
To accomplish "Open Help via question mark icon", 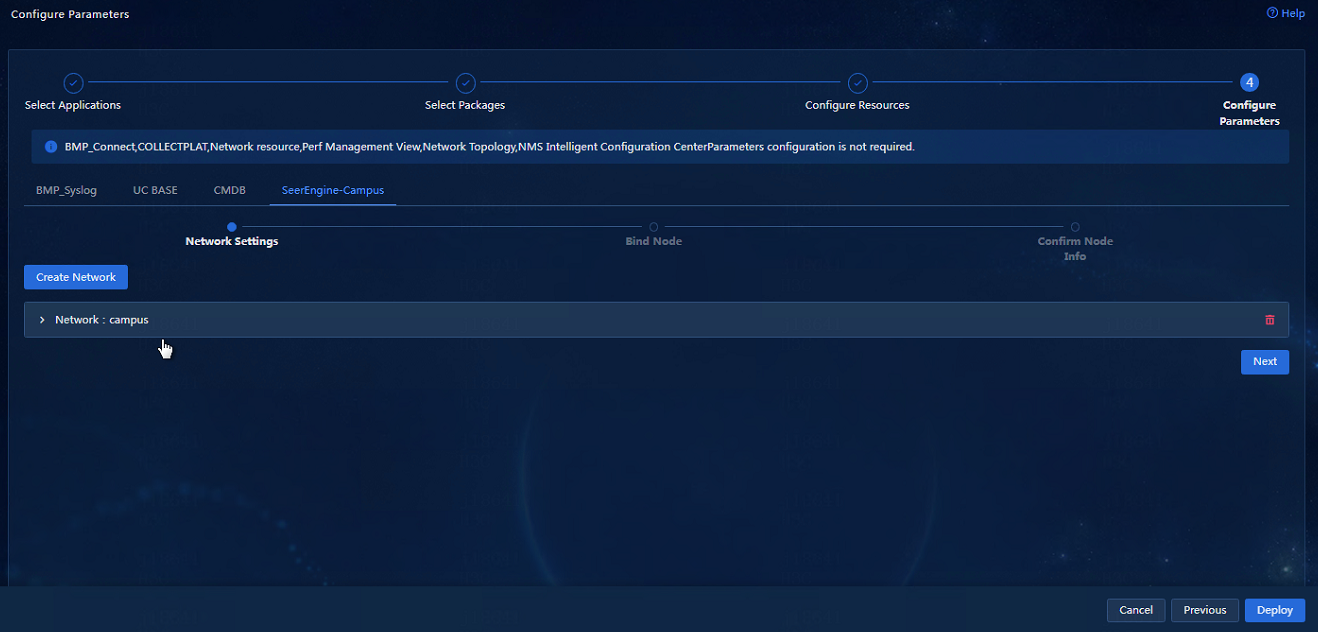I will click(1272, 13).
